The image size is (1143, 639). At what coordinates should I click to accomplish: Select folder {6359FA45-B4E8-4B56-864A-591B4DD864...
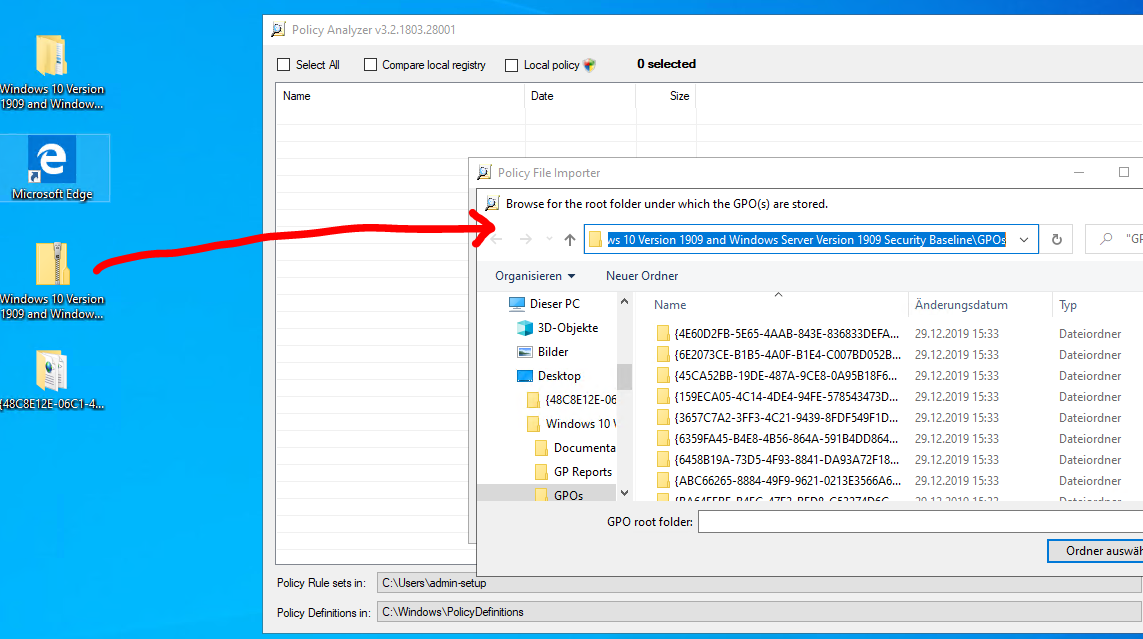tap(777, 439)
